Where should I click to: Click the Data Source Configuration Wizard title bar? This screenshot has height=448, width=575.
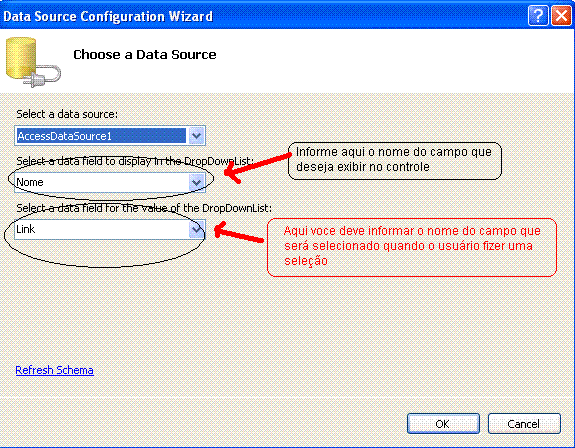264,16
